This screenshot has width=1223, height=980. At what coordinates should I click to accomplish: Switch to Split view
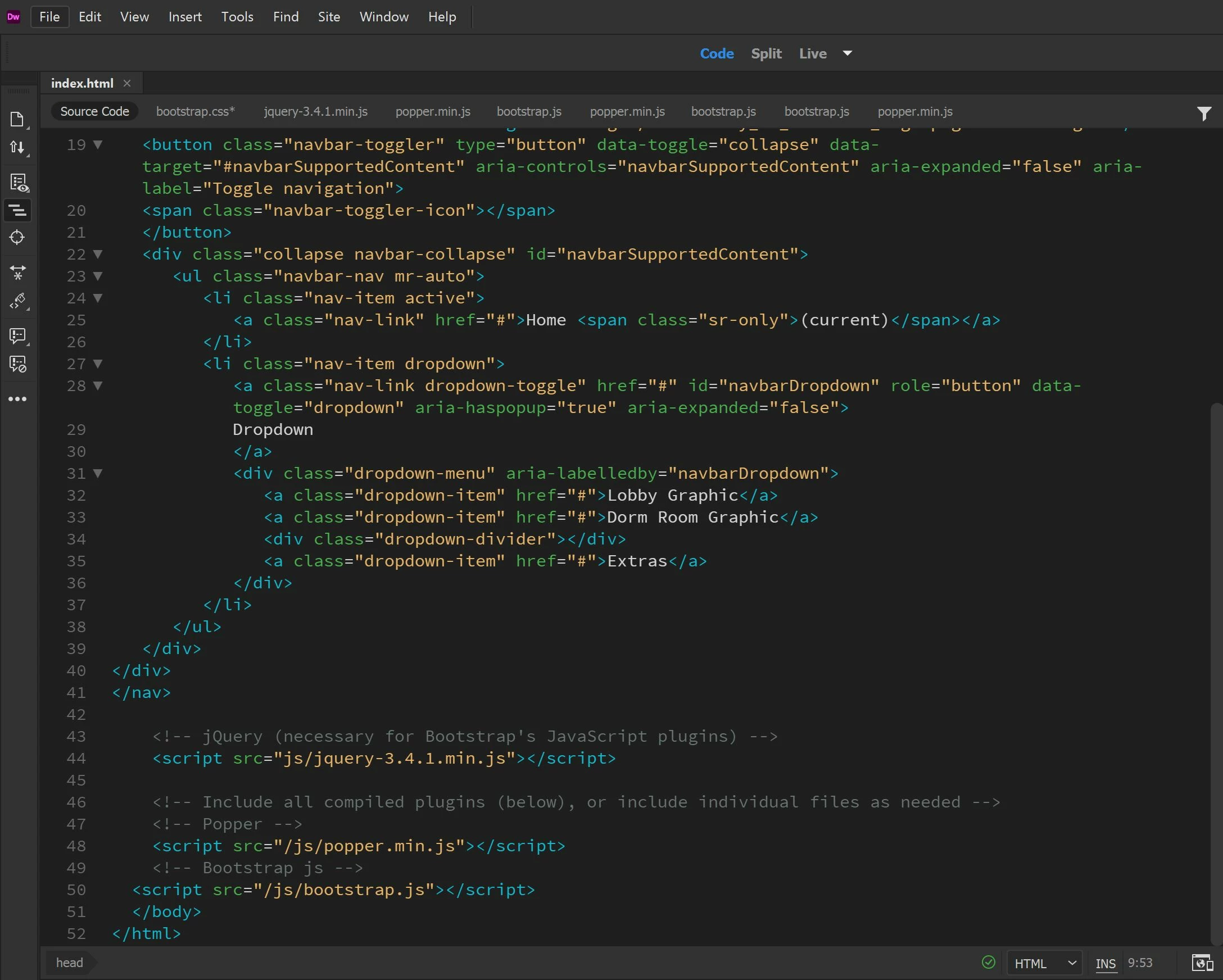click(x=766, y=53)
